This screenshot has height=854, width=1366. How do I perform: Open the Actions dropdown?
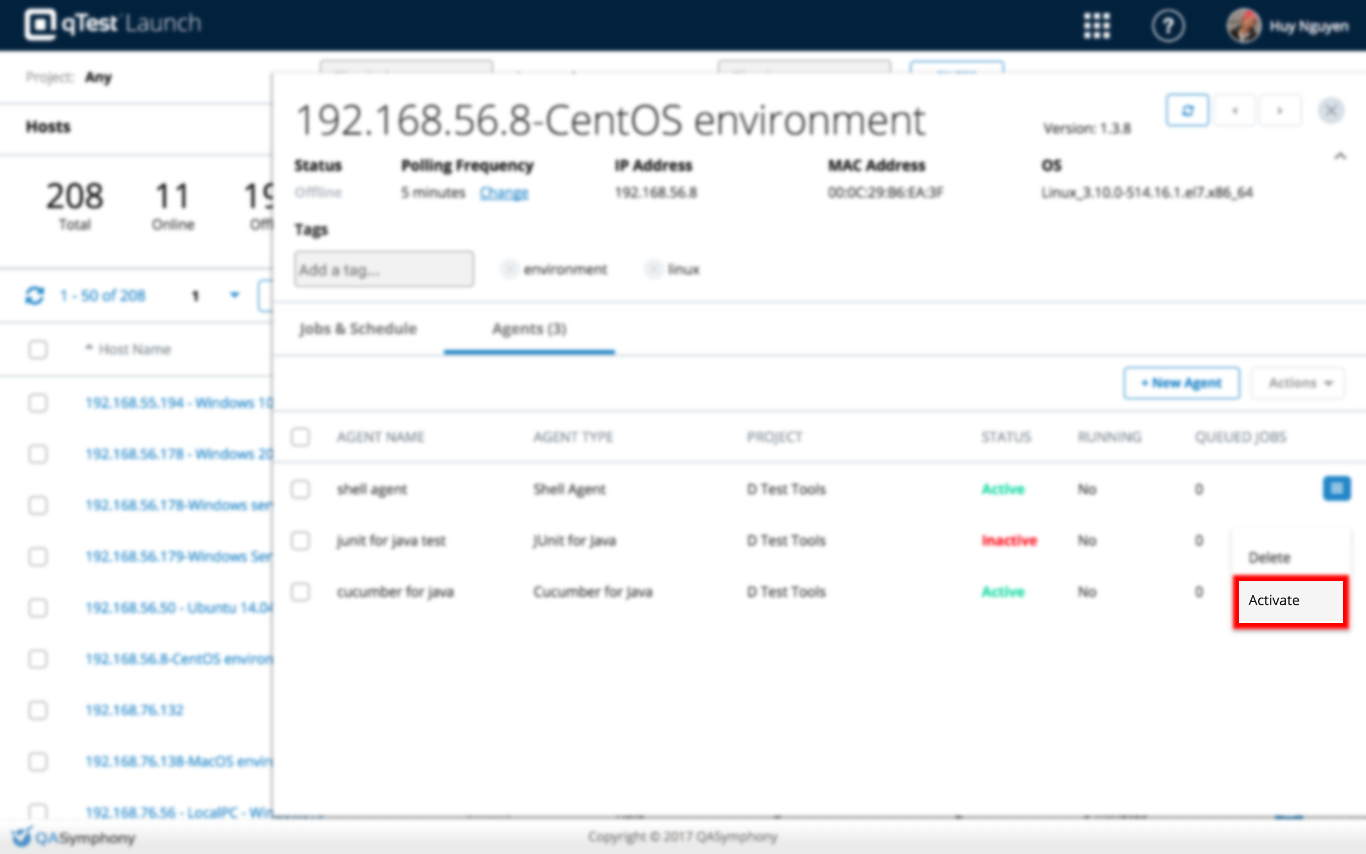click(x=1298, y=383)
